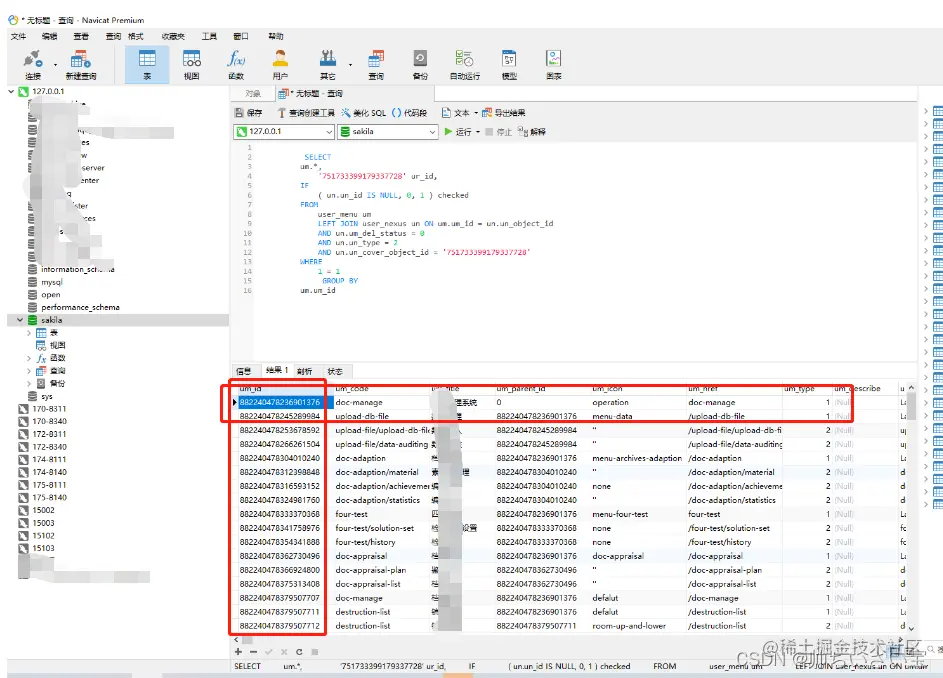The width and height of the screenshot is (943, 678).
Task: Switch to the 对象 (Objects) tab
Action: (253, 93)
